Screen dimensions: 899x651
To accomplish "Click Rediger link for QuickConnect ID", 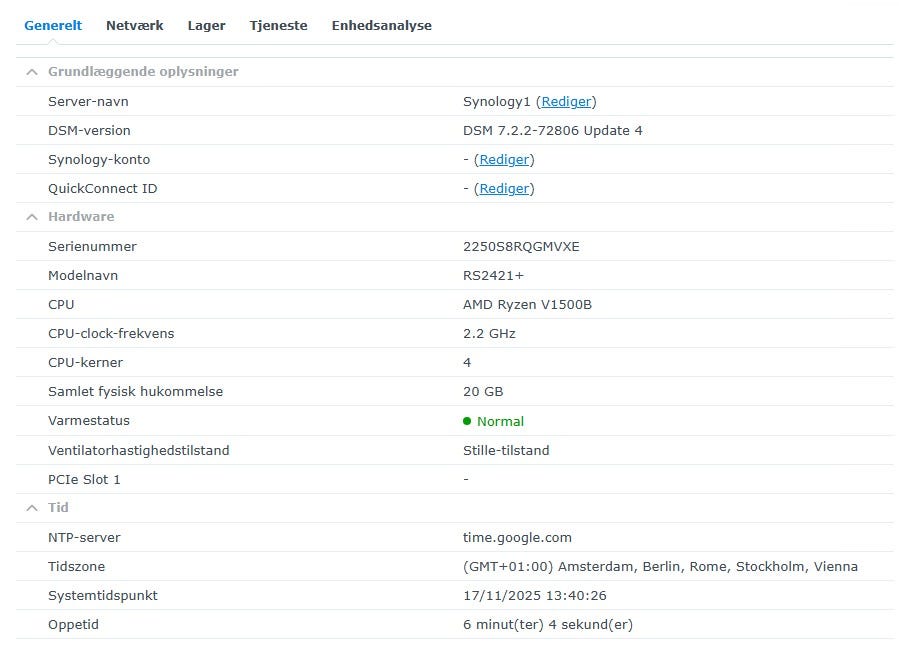I will 504,189.
